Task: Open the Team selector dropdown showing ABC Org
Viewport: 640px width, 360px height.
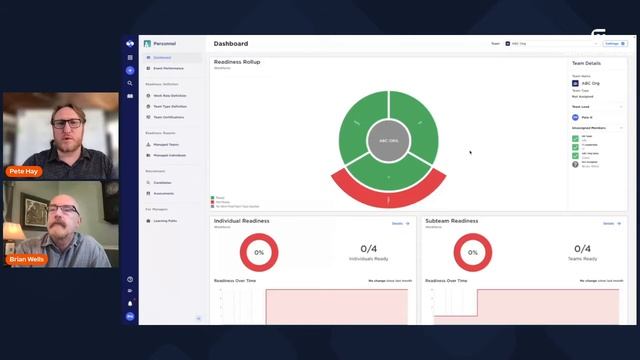Action: pyautogui.click(x=552, y=44)
